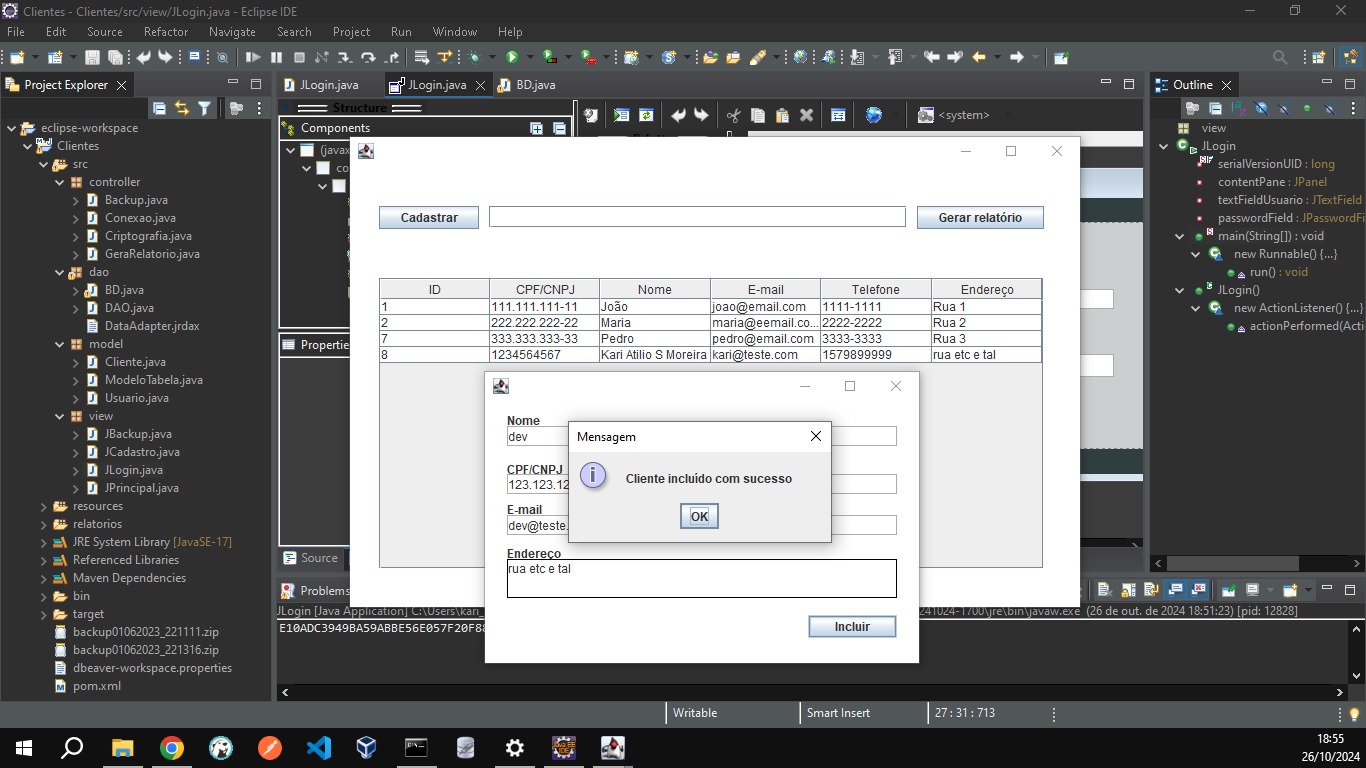
Task: Click the Open Type folder icon
Action: tap(710, 57)
